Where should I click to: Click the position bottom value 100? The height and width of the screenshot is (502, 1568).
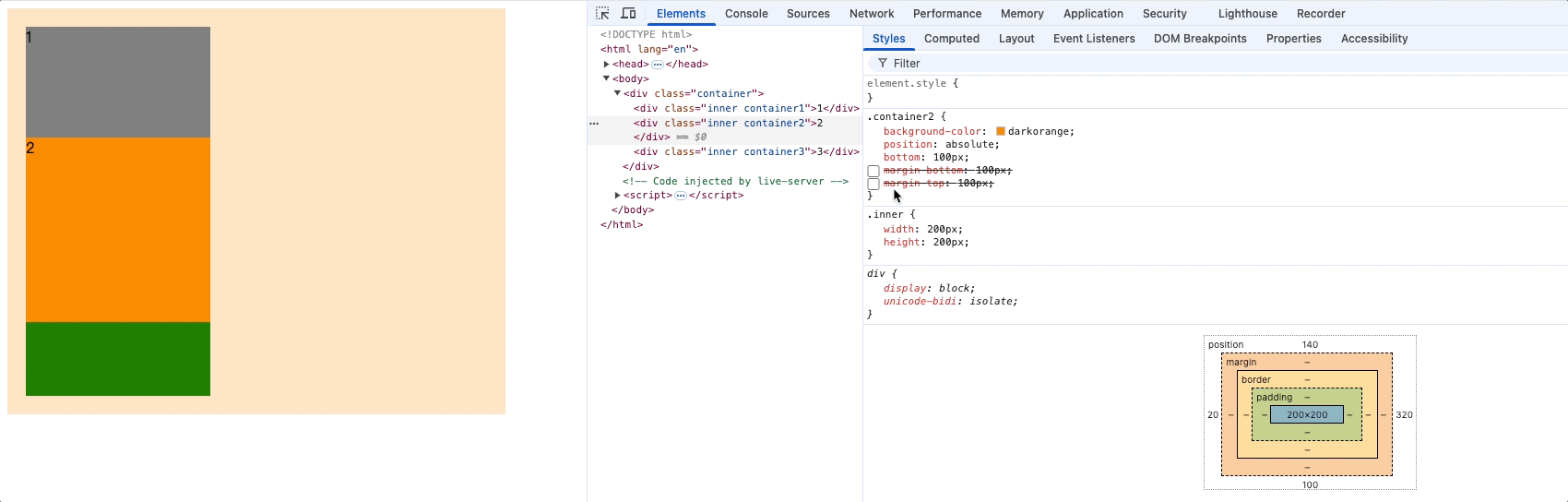click(x=1310, y=484)
